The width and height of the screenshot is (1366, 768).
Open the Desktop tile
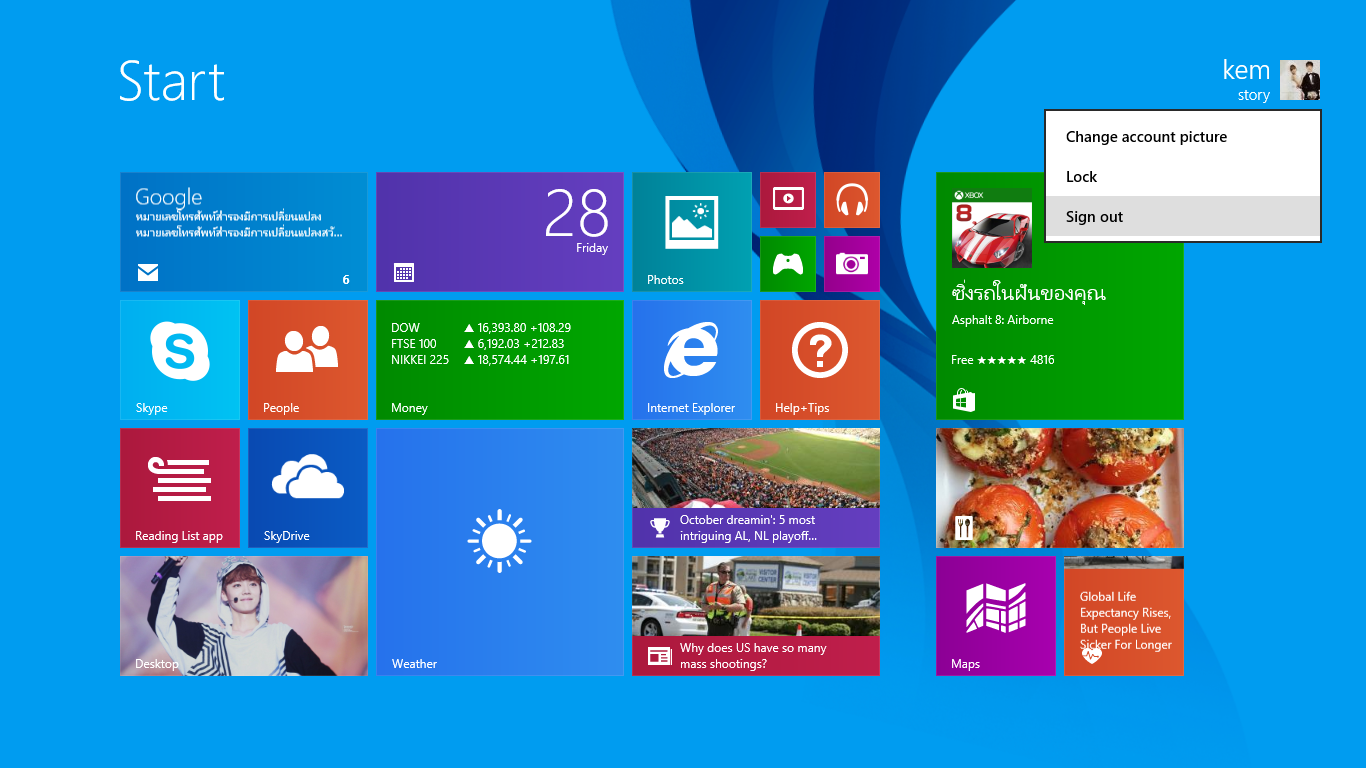tap(244, 616)
